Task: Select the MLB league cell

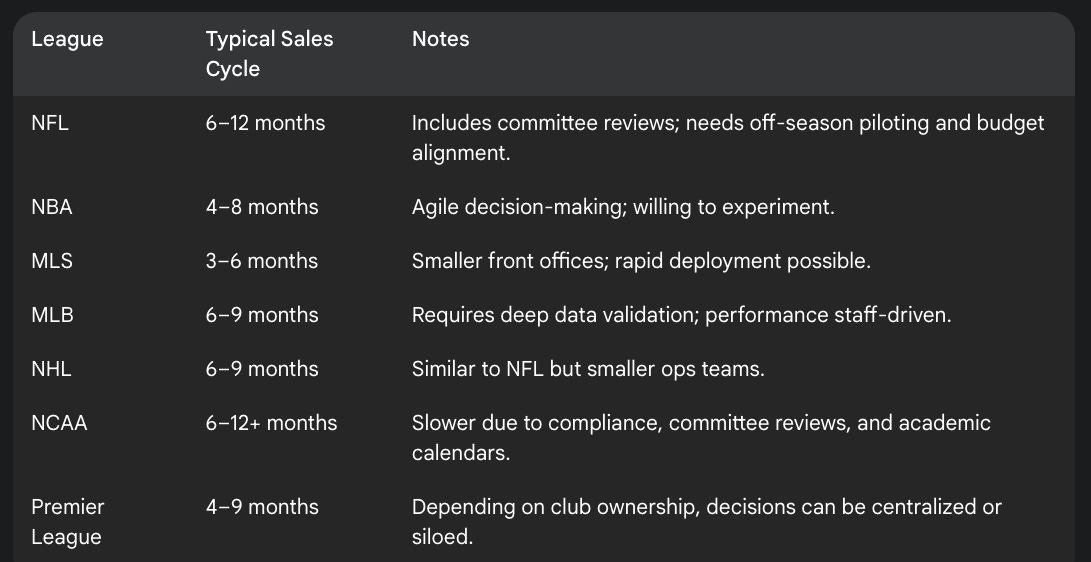Action: point(52,315)
